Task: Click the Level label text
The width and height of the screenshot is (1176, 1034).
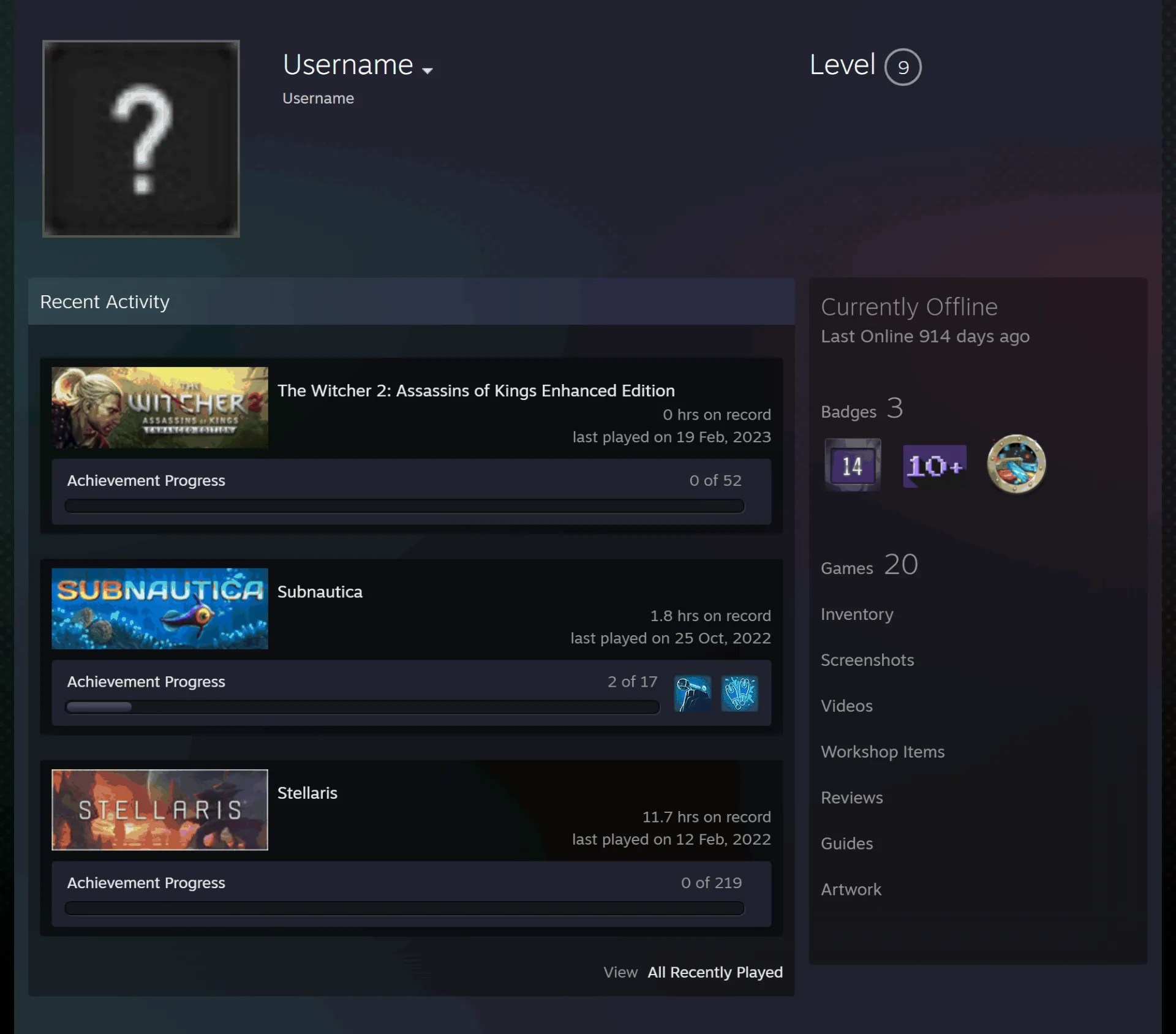Action: 842,65
